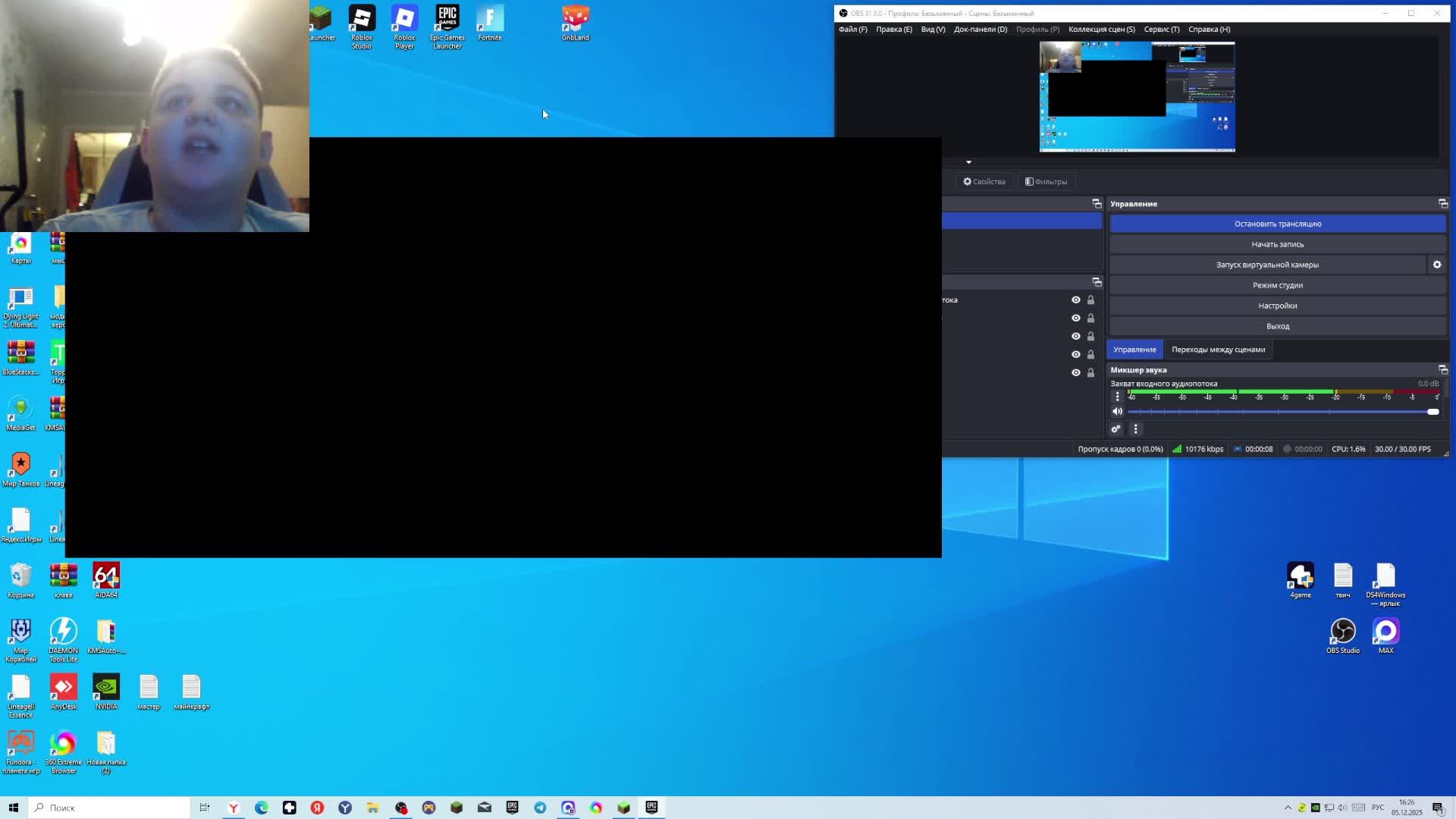This screenshot has width=1456, height=819.
Task: Open advanced audio properties gears icon
Action: (x=1116, y=429)
